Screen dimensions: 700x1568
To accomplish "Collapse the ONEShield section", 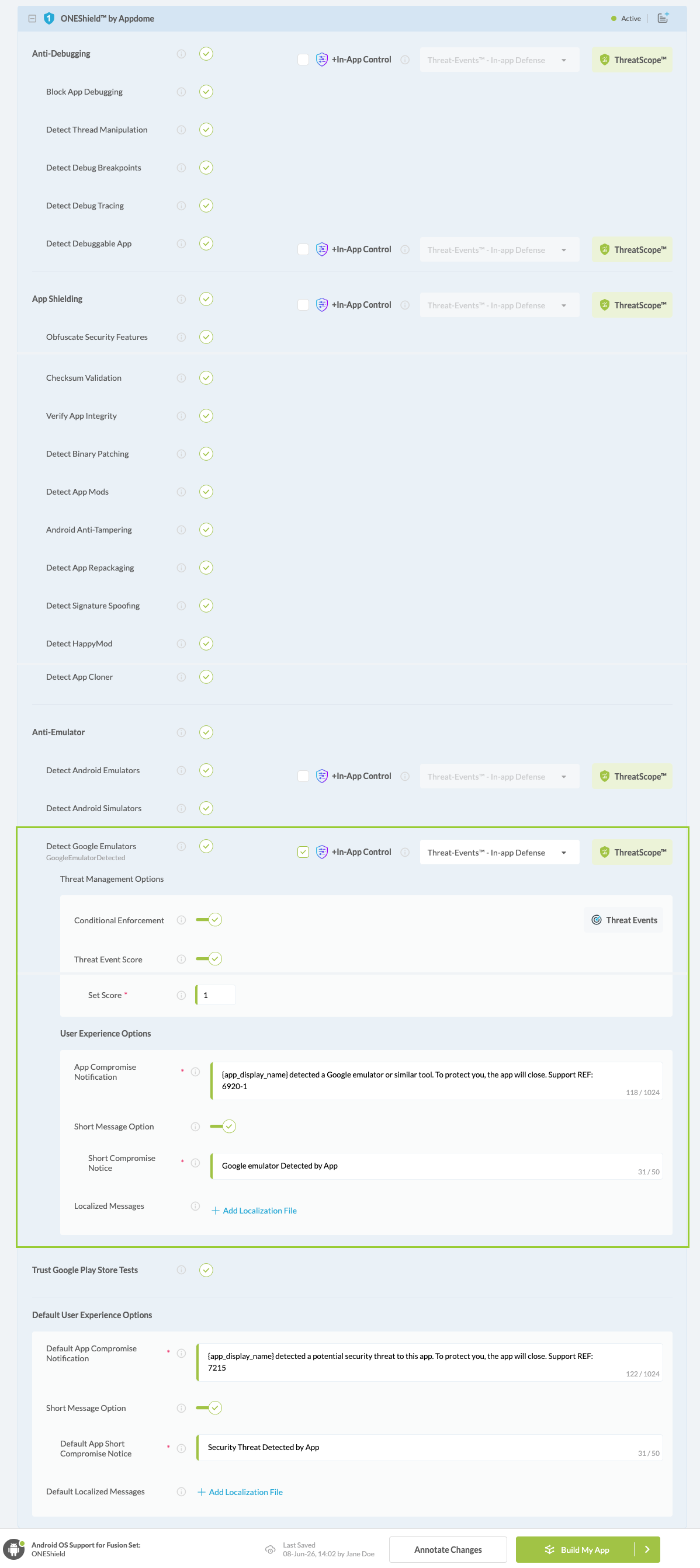I will click(x=32, y=18).
